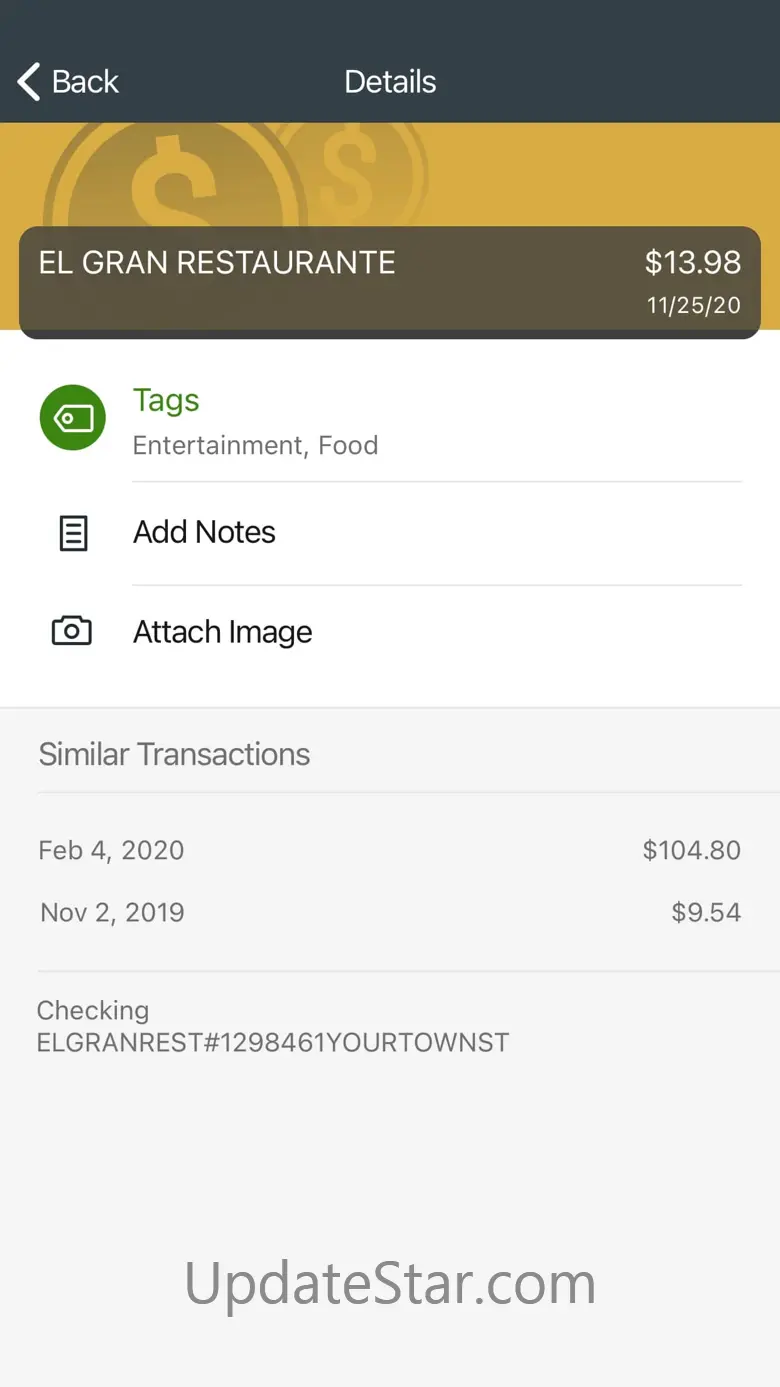The height and width of the screenshot is (1387, 780).
Task: Open the Tags label
Action: point(166,400)
